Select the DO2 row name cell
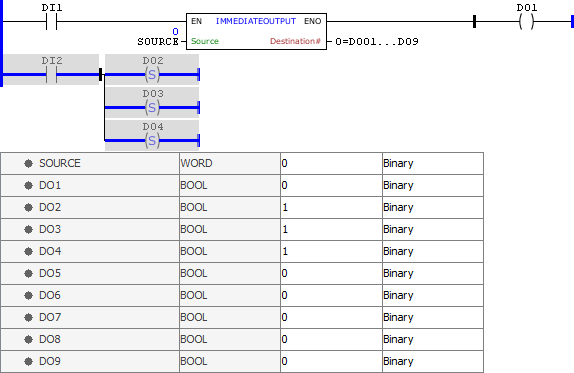This screenshot has width=574, height=373. pos(90,207)
